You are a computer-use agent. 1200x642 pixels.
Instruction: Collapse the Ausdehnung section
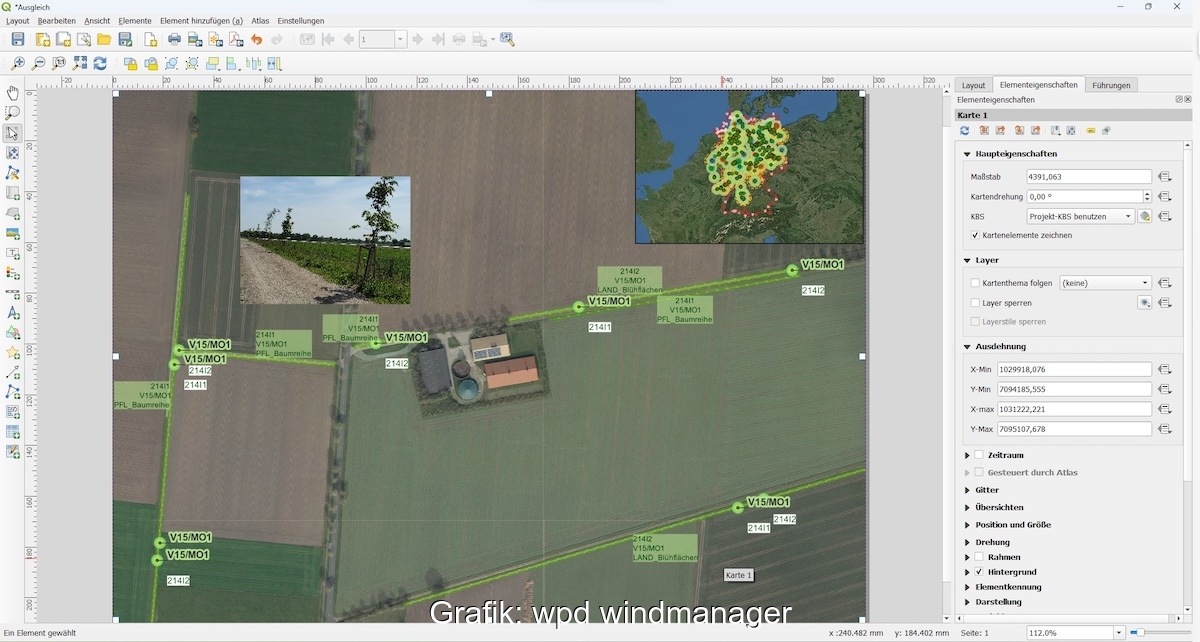(967, 347)
